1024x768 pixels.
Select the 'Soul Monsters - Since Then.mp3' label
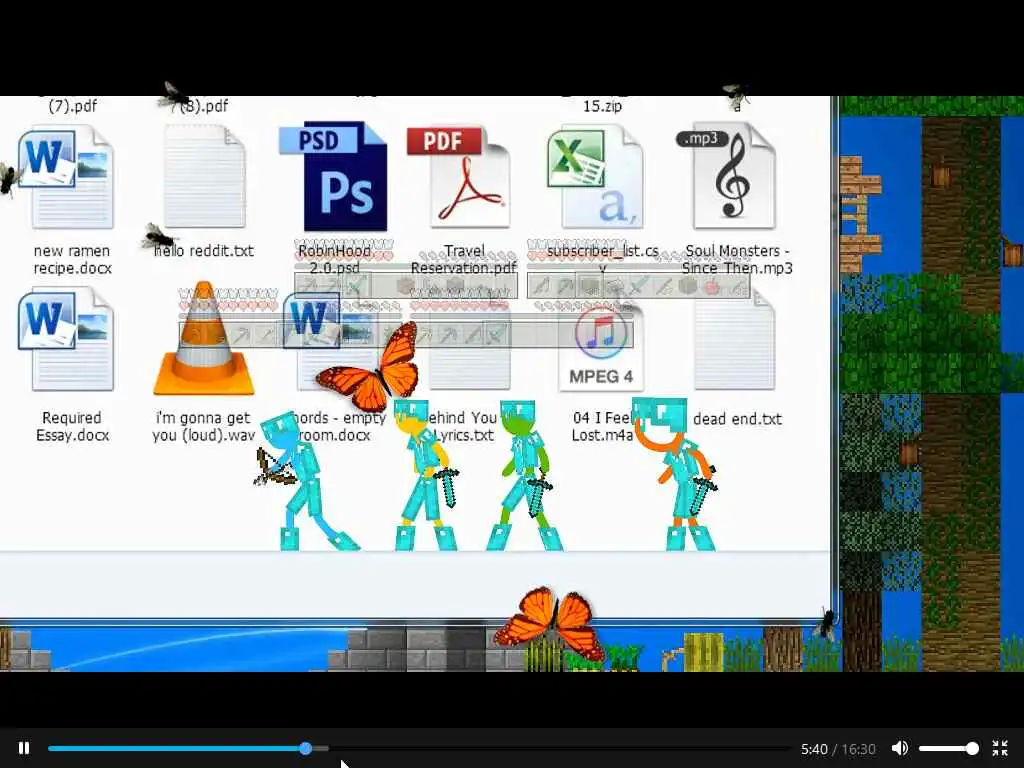tap(737, 259)
